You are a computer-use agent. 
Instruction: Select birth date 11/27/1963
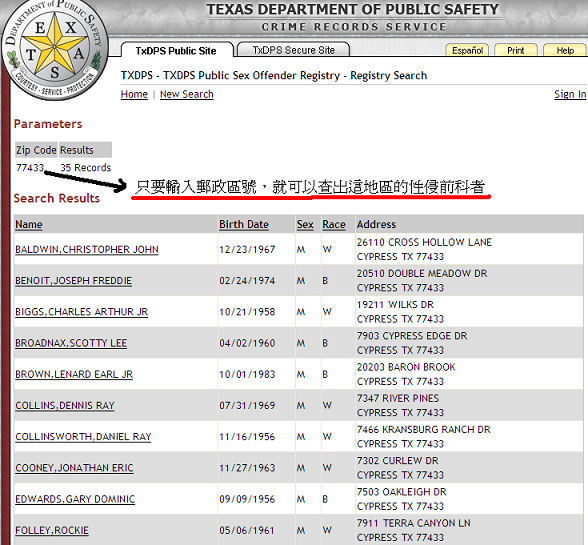click(x=247, y=468)
